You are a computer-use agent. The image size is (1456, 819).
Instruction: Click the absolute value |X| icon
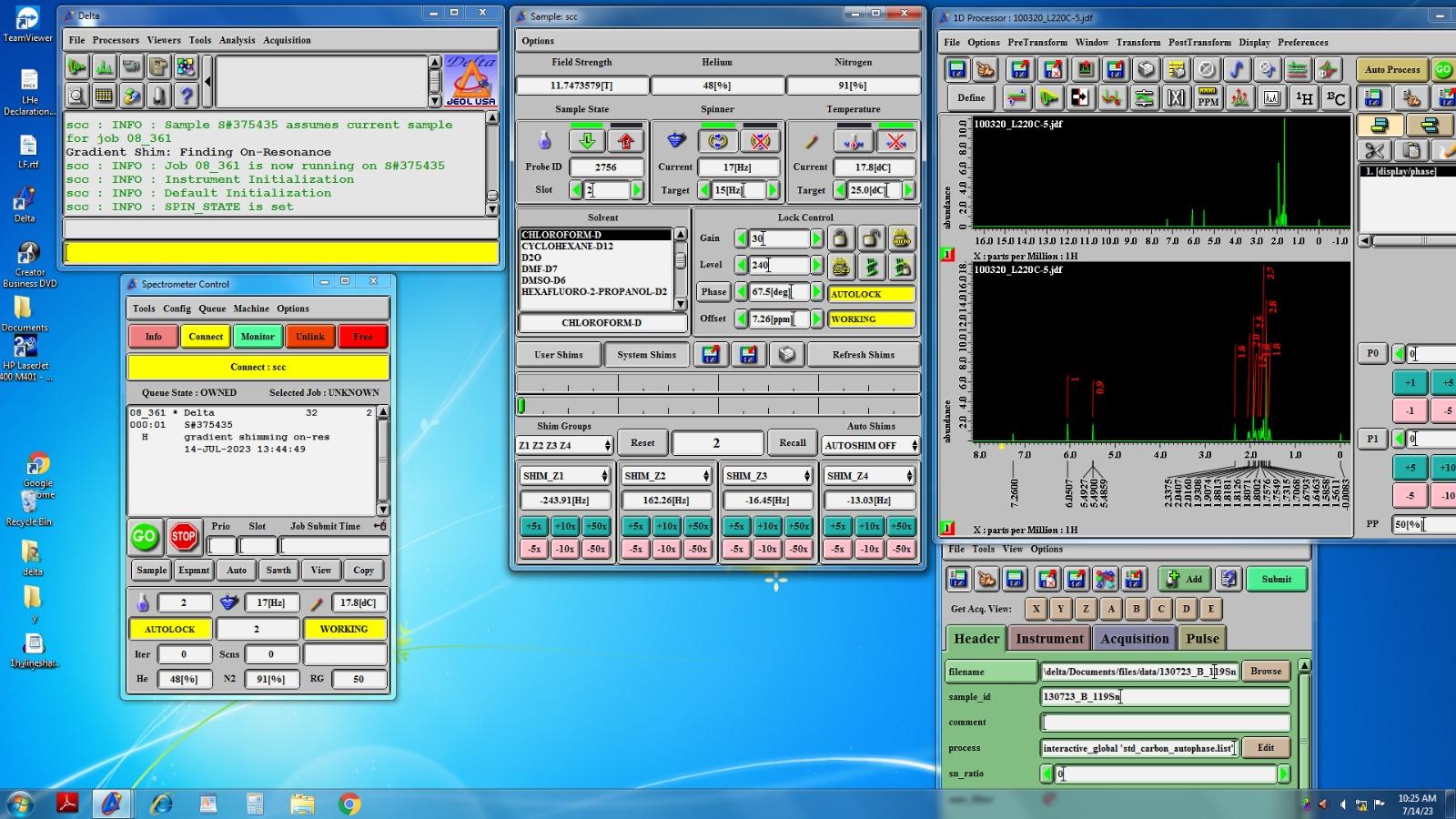pyautogui.click(x=1176, y=97)
